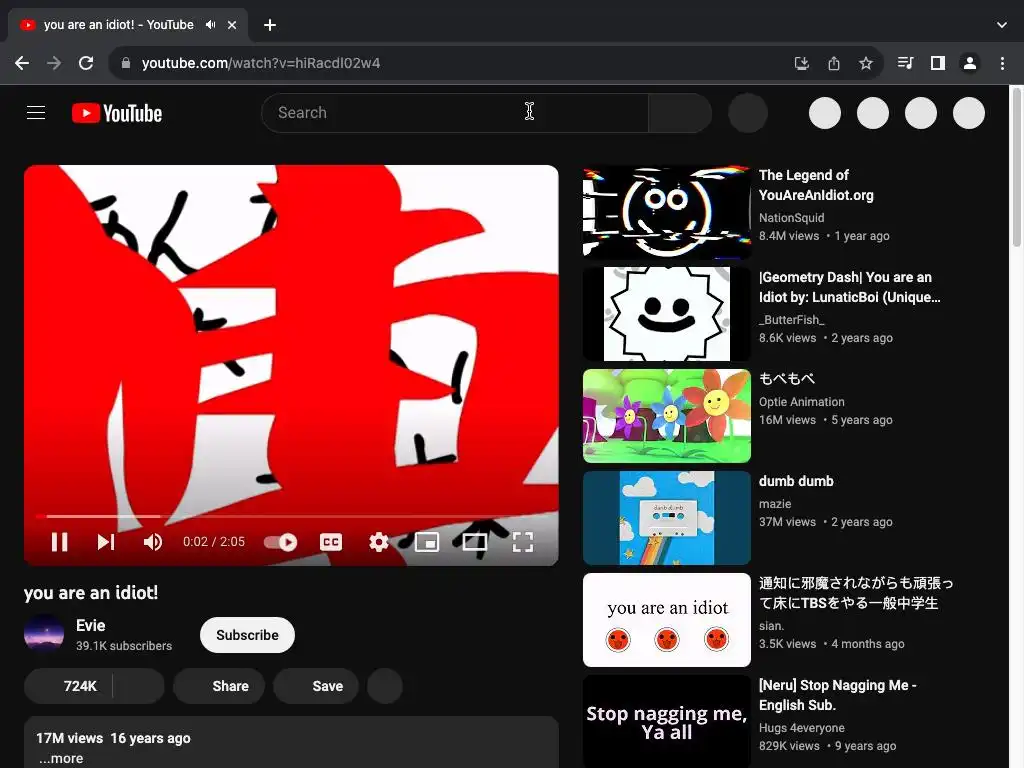Activate the miniplayer icon
Screen dimensions: 1024x768
[x=427, y=542]
